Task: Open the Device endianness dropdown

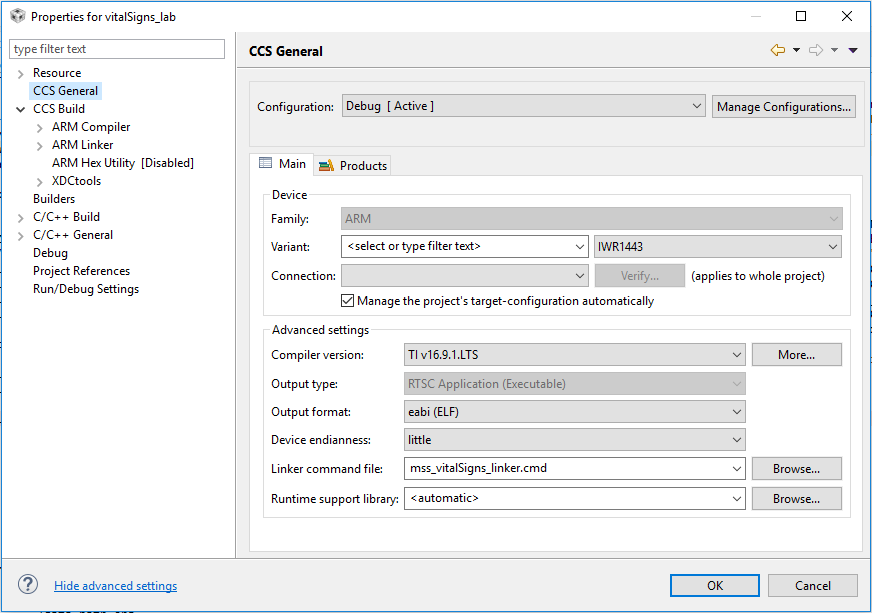Action: point(574,440)
